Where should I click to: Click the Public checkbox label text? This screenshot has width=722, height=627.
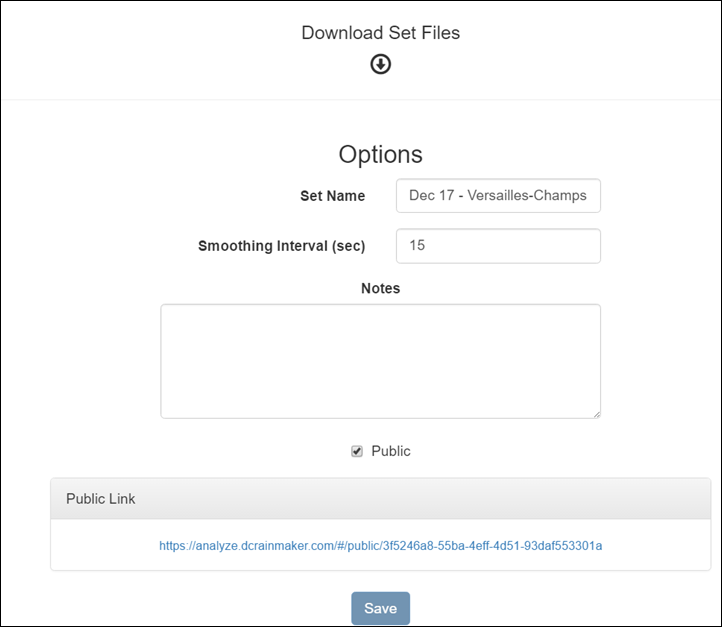[x=390, y=451]
